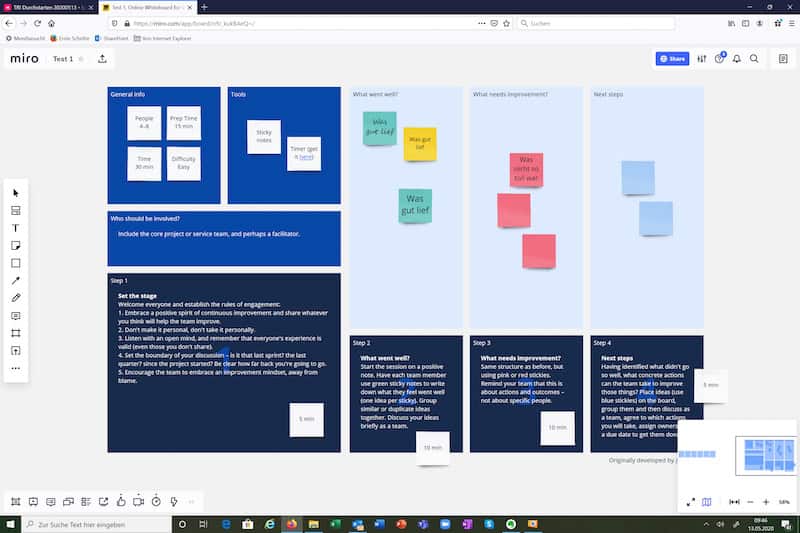Start voting with thumbs-up icon
Screen dimensions: 800x533
(121, 501)
